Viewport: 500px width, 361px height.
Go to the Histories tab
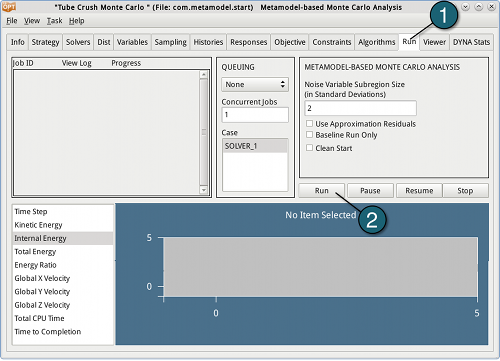[208, 42]
